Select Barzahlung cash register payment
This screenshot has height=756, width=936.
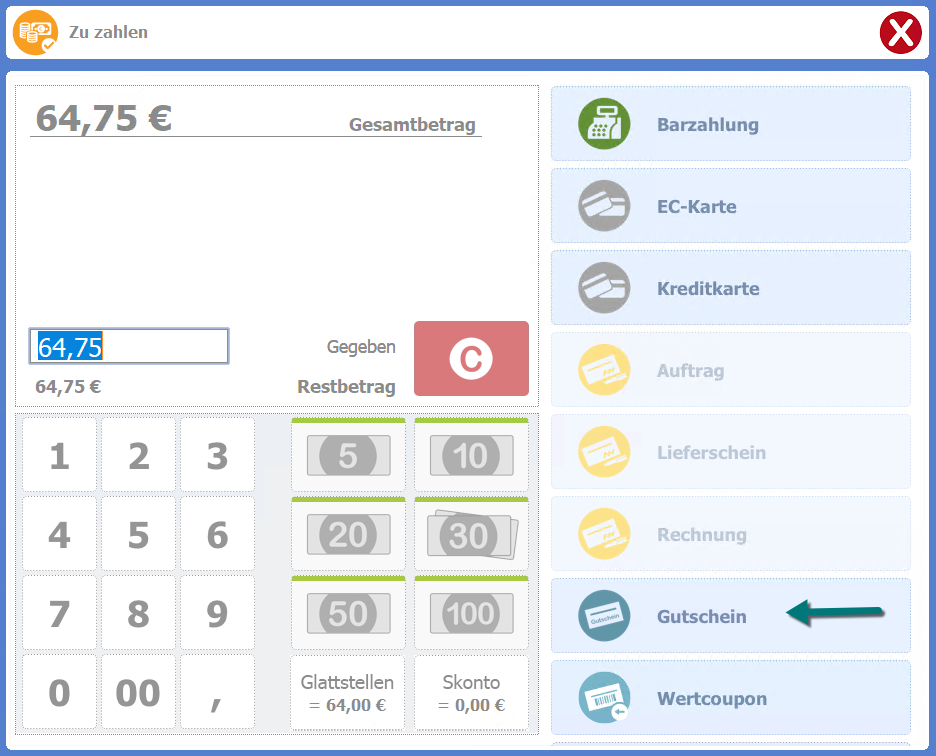[730, 124]
